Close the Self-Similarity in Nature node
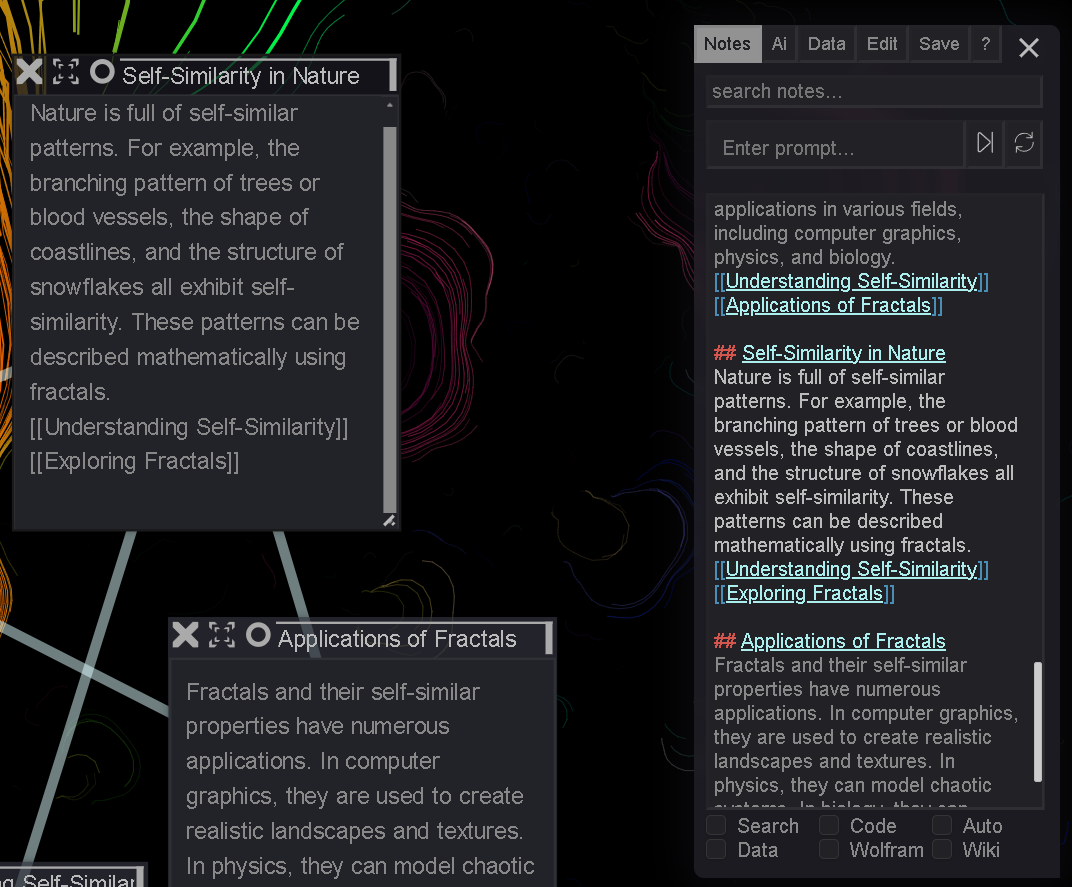This screenshot has width=1072, height=887. [29, 72]
